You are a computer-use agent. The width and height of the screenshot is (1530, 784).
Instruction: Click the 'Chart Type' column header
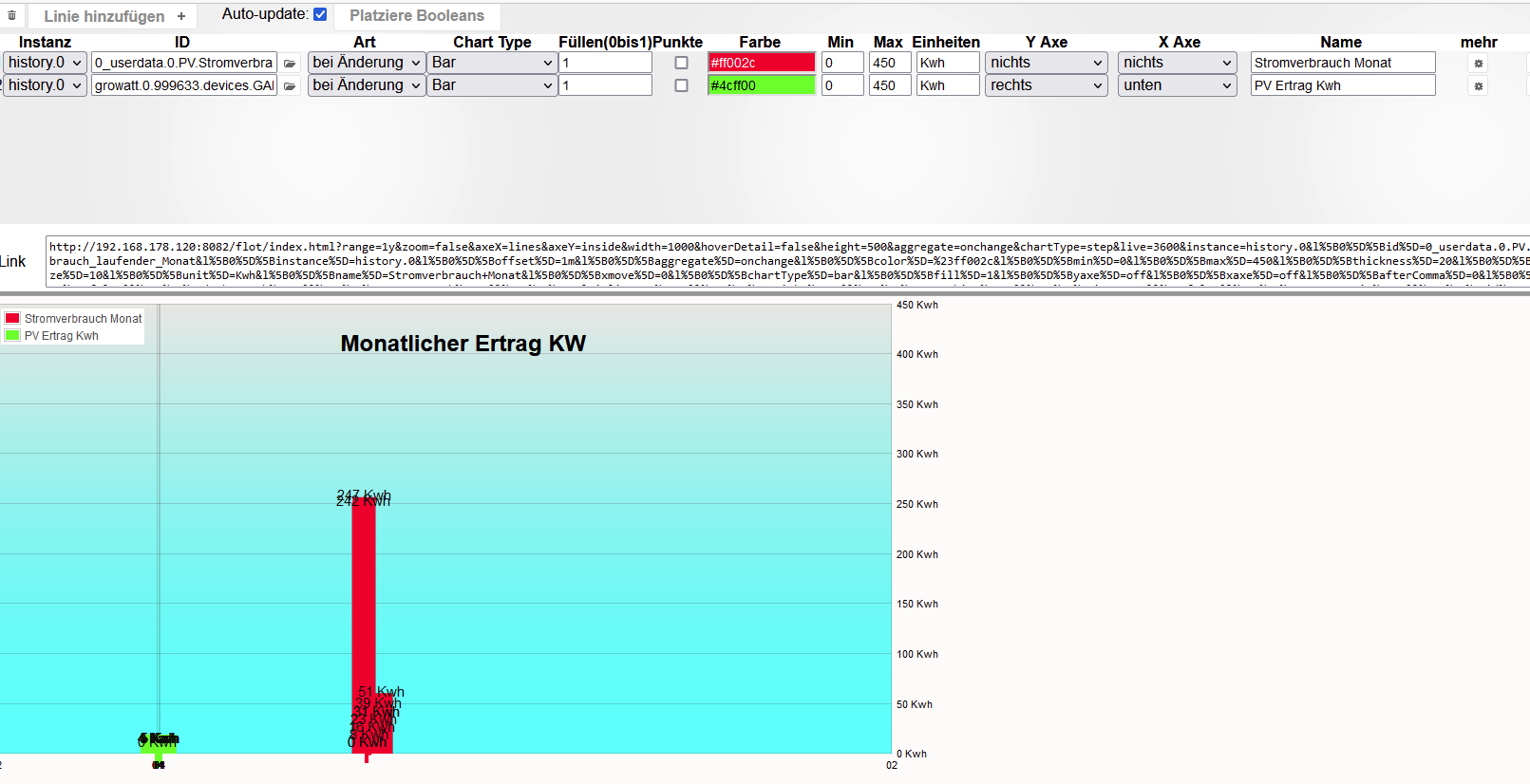pos(492,42)
